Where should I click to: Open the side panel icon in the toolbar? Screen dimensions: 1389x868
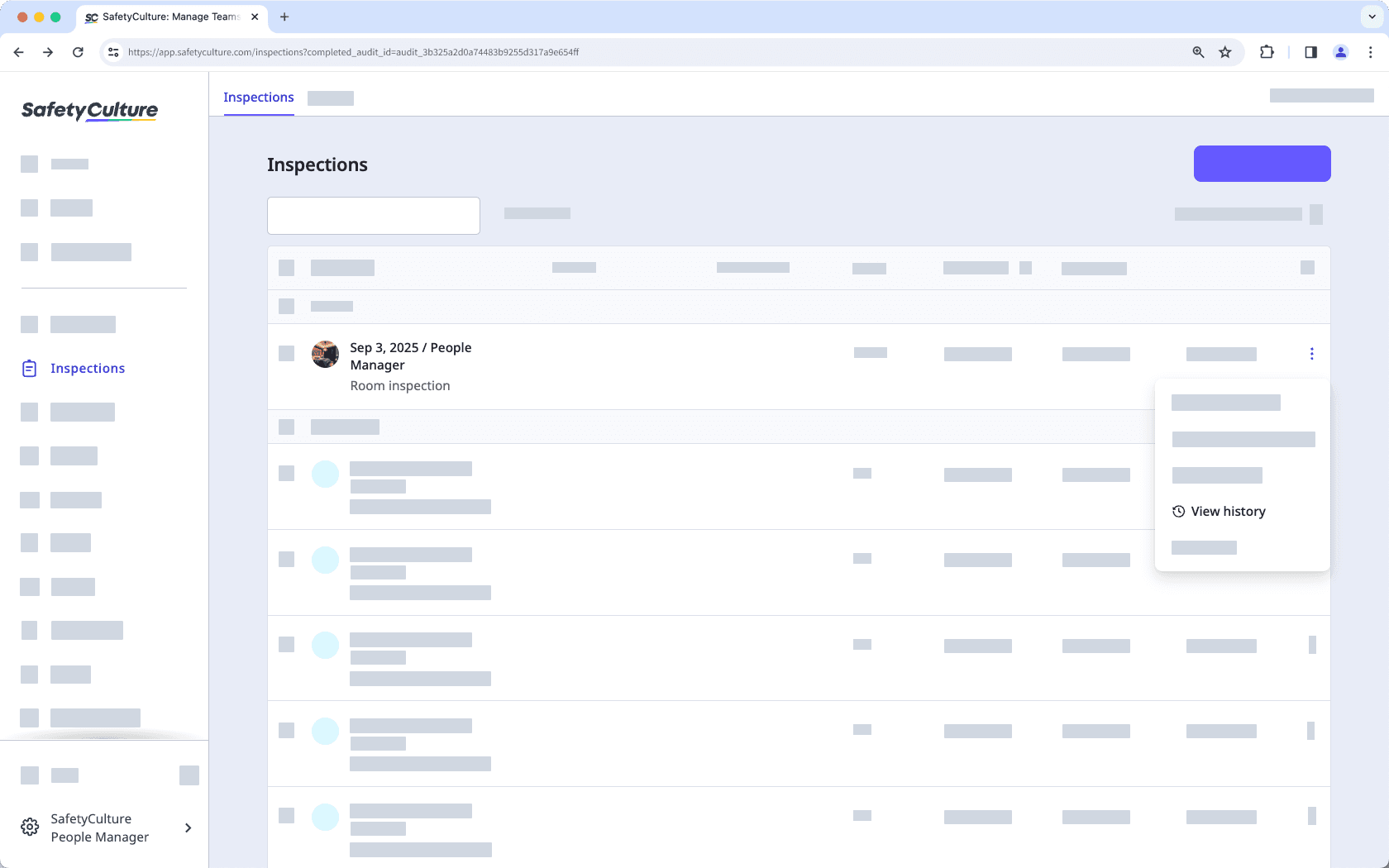[1310, 52]
